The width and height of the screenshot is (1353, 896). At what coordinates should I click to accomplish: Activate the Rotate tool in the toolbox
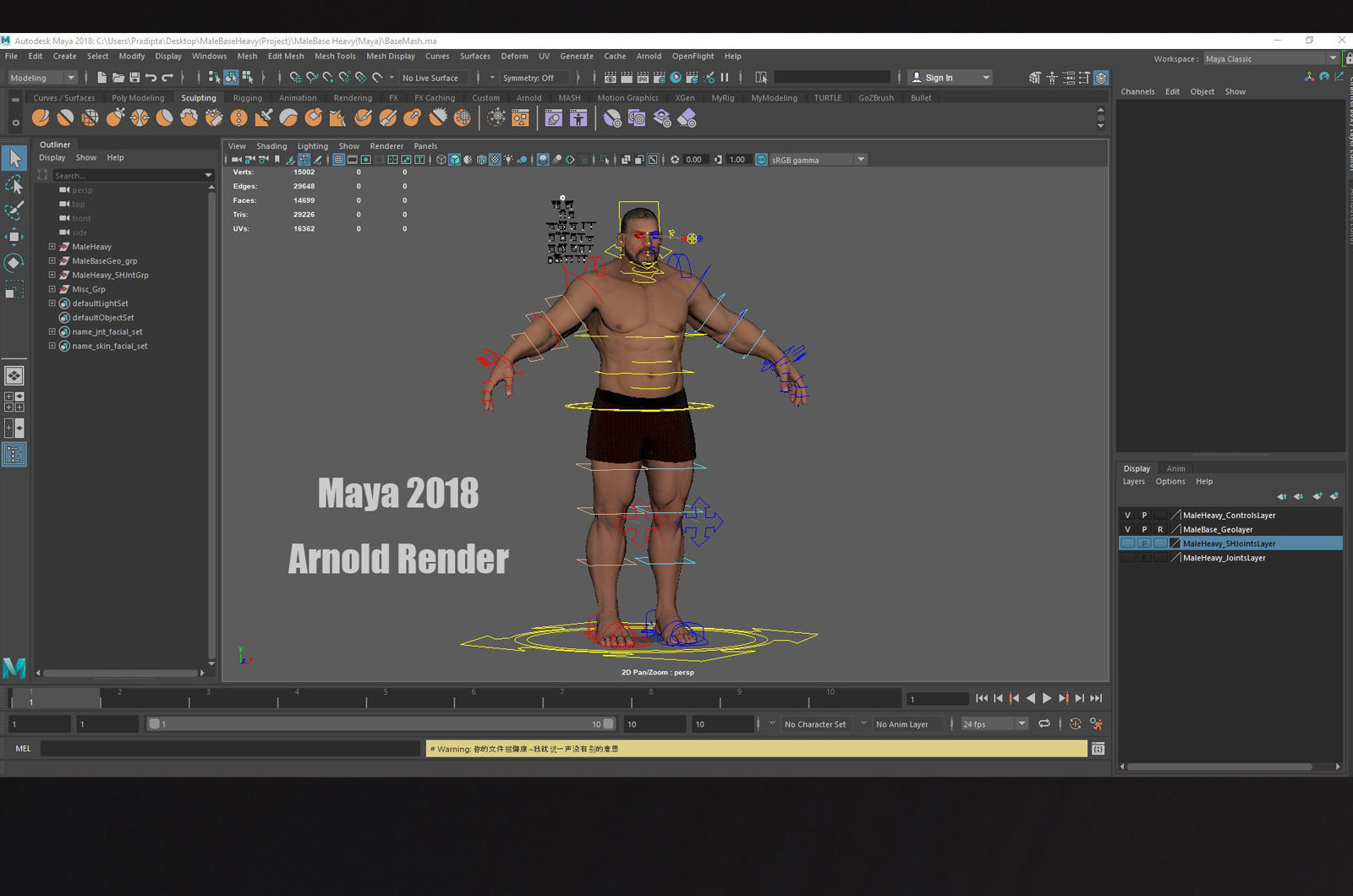[x=14, y=263]
